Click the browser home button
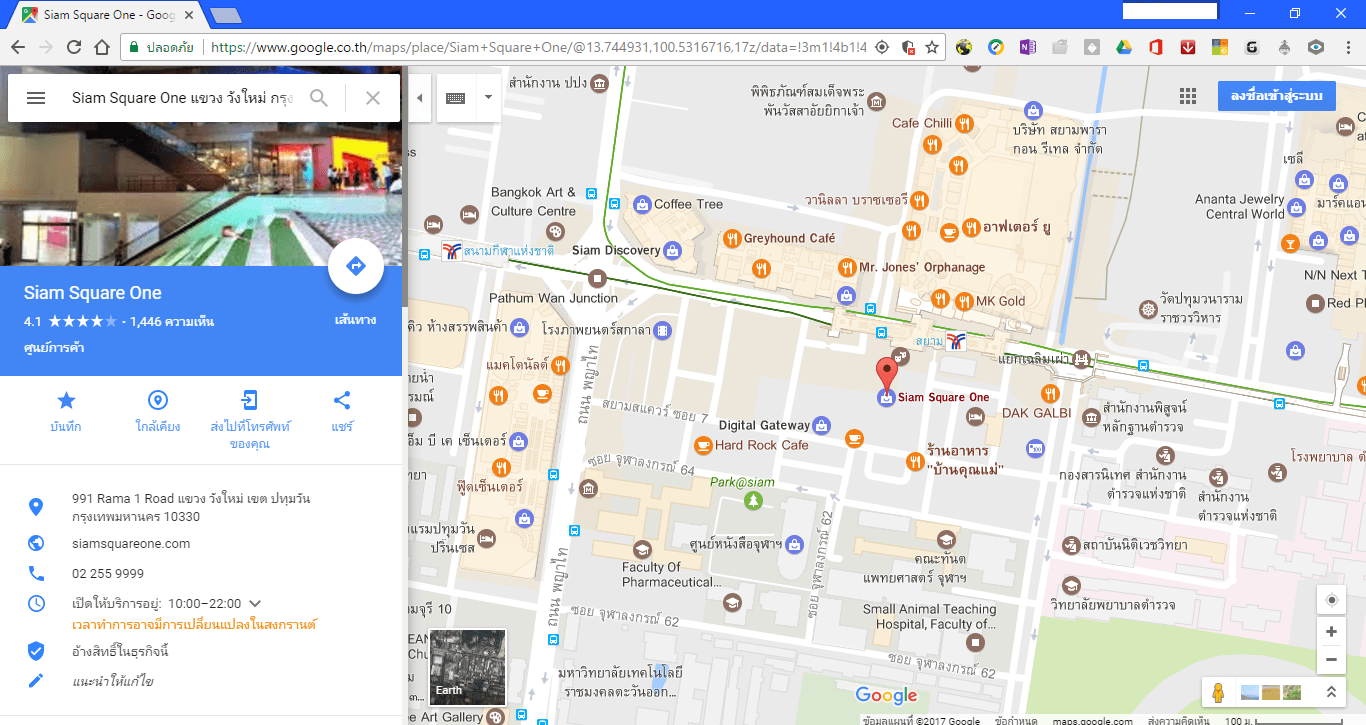 [101, 47]
